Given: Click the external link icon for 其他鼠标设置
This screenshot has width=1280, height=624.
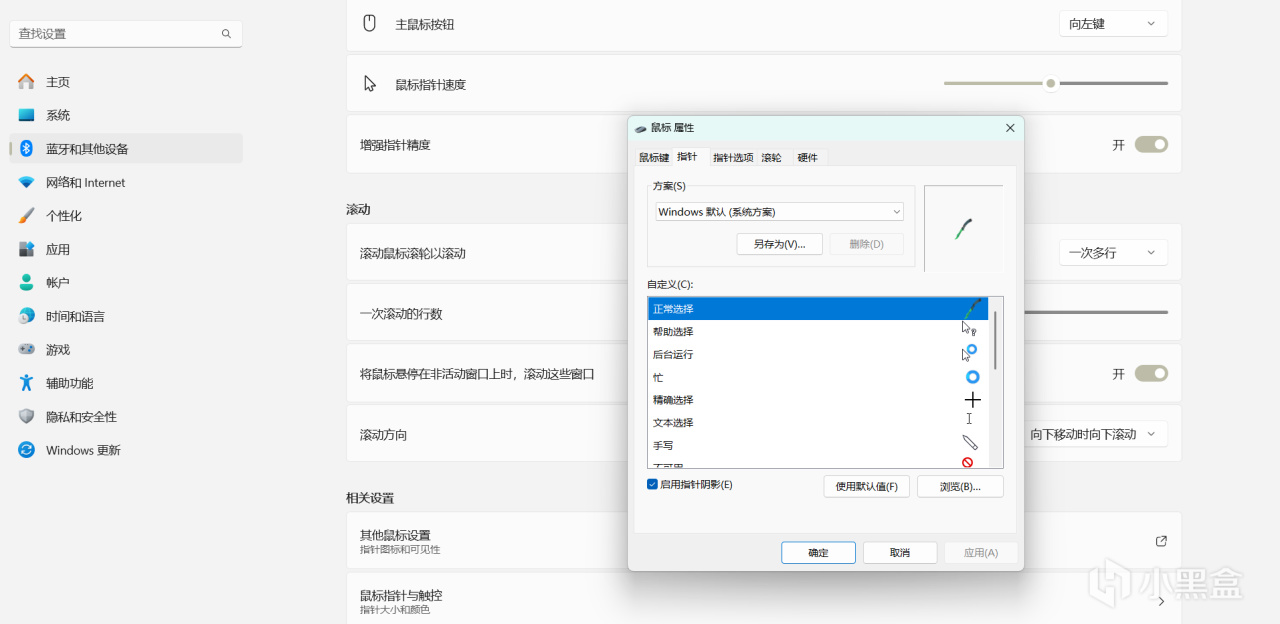Looking at the screenshot, I should tap(1161, 541).
